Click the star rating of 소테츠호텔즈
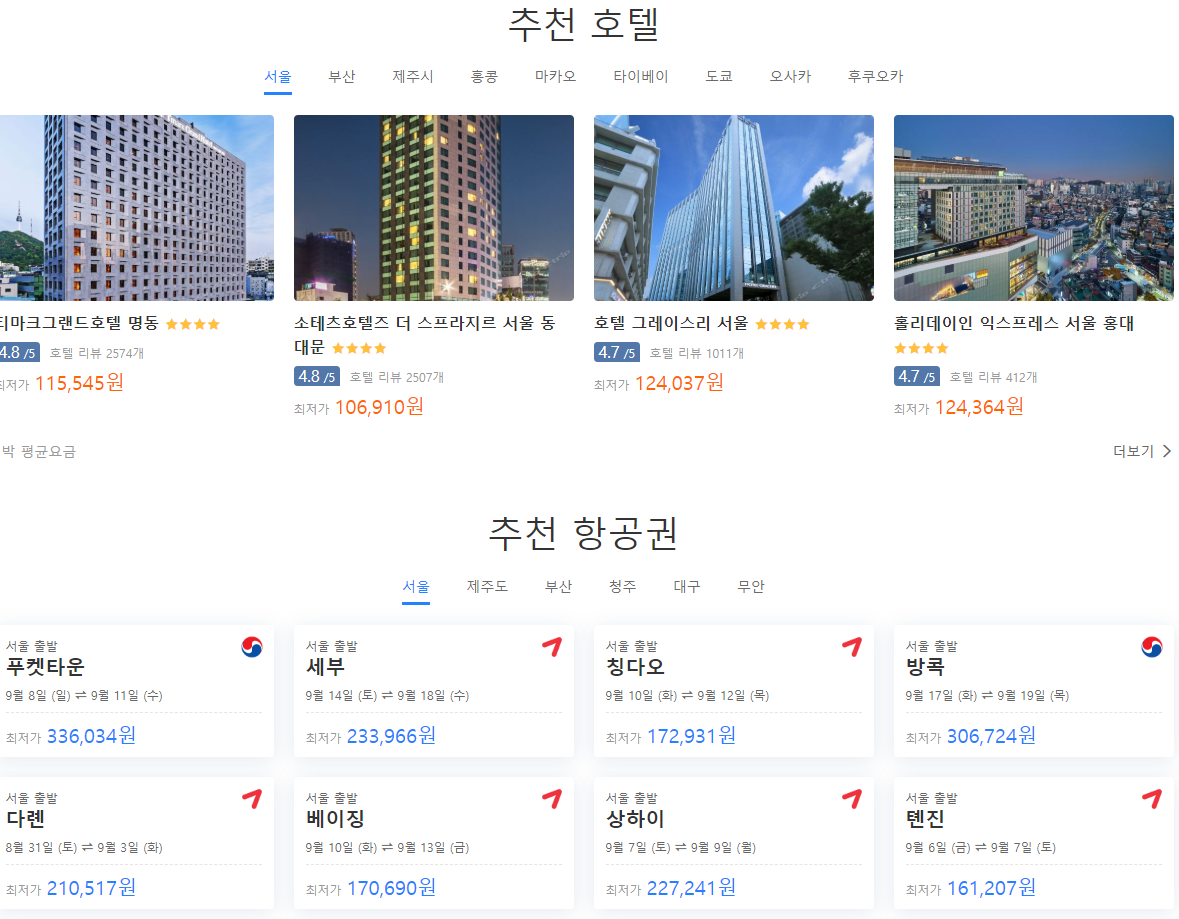 [359, 348]
